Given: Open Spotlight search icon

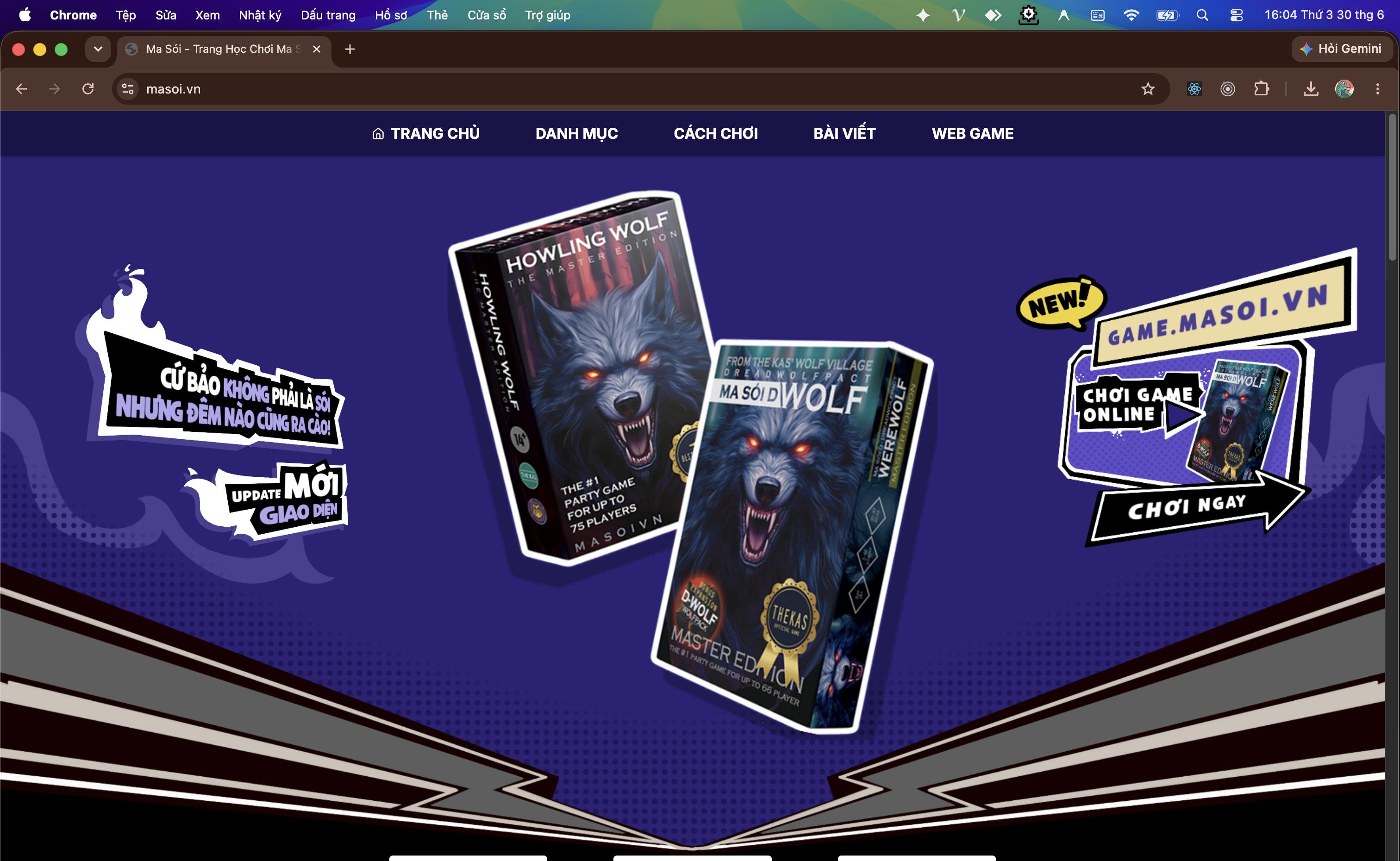Looking at the screenshot, I should (1202, 15).
